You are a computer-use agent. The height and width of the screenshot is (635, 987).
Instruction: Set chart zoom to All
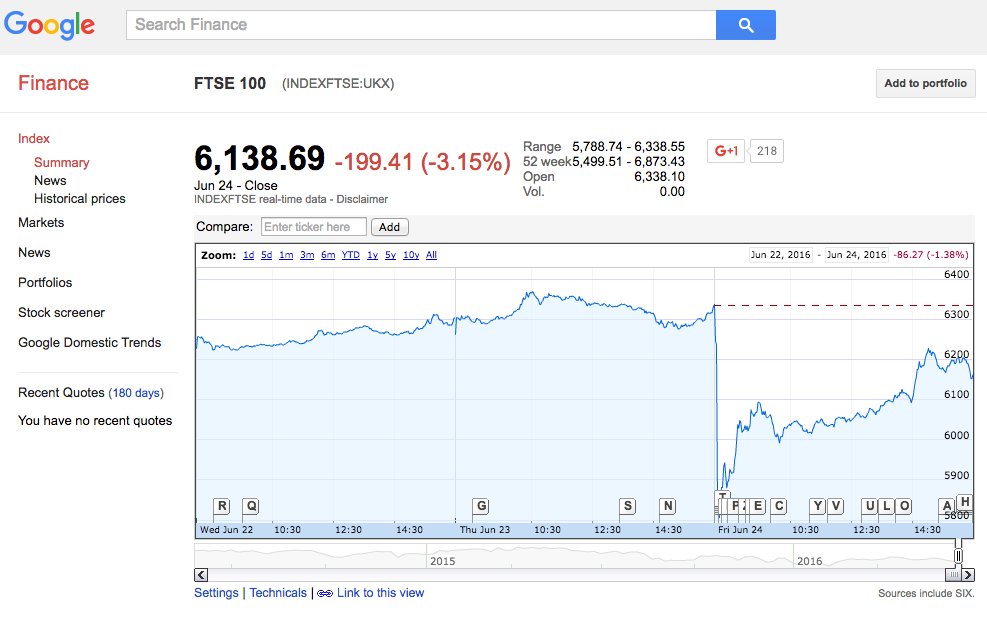[x=431, y=255]
